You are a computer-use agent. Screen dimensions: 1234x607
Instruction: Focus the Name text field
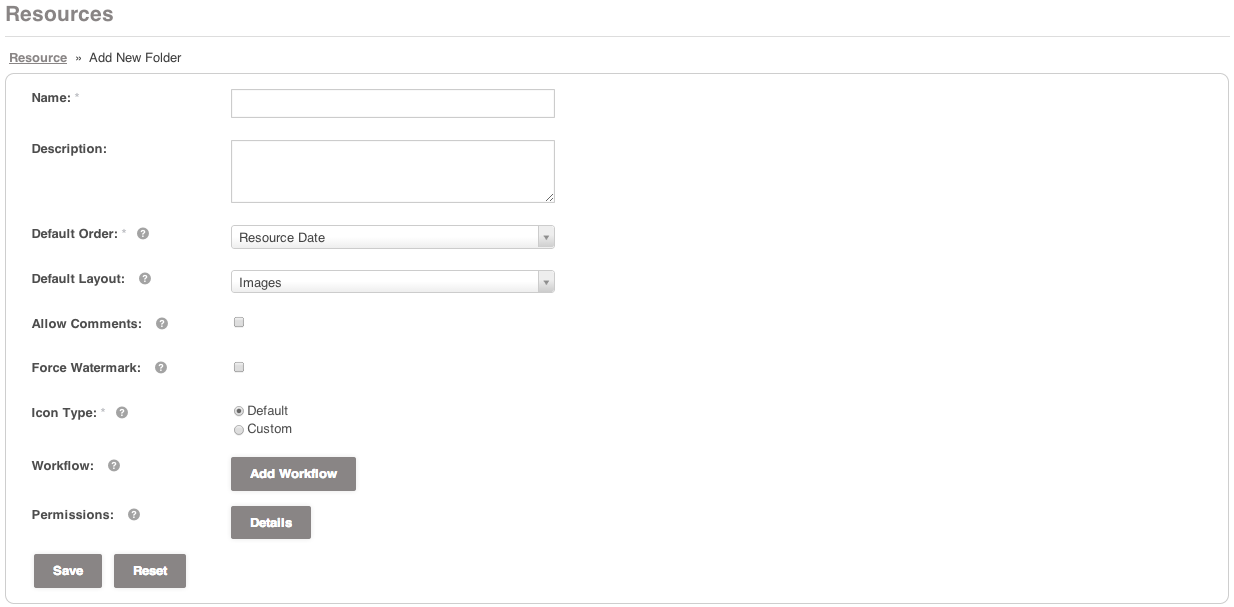[x=392, y=104]
